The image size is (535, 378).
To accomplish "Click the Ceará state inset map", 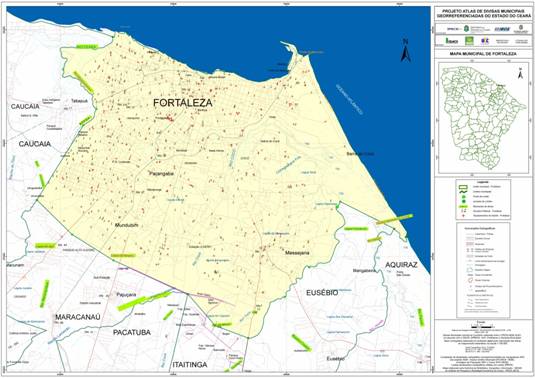I will [483, 117].
